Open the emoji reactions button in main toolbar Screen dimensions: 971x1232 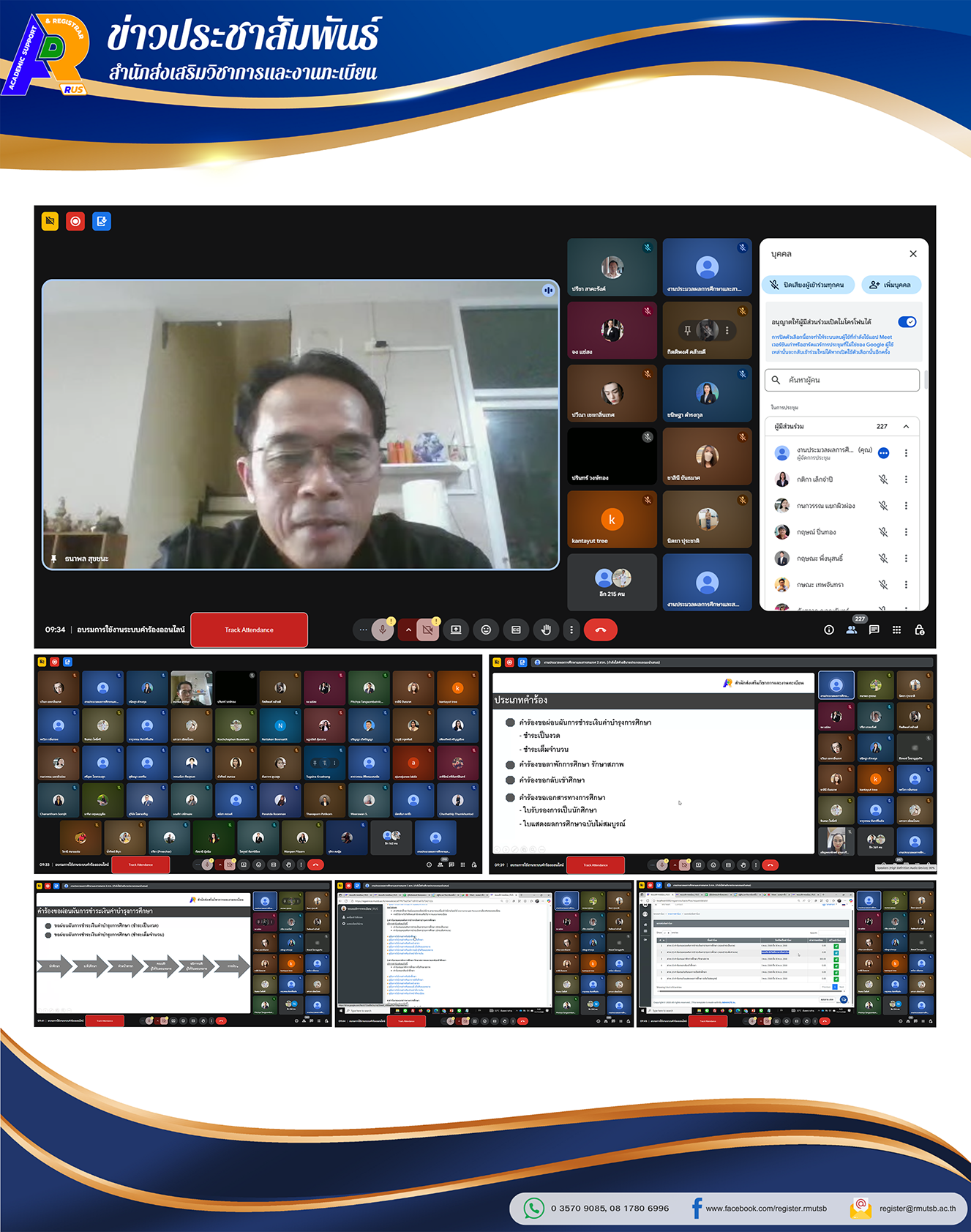[x=486, y=630]
